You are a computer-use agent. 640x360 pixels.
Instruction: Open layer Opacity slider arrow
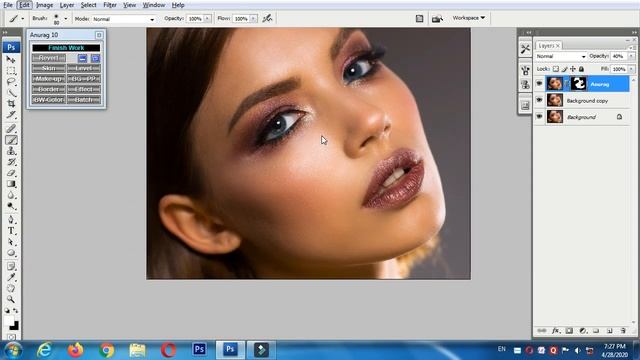point(631,56)
